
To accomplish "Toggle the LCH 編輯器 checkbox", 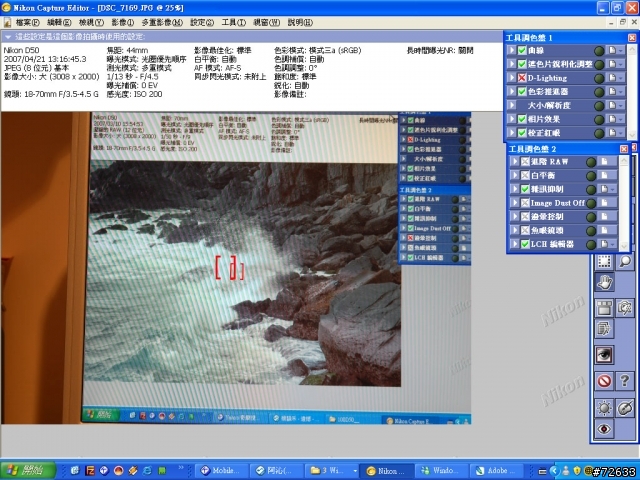I will coord(525,244).
